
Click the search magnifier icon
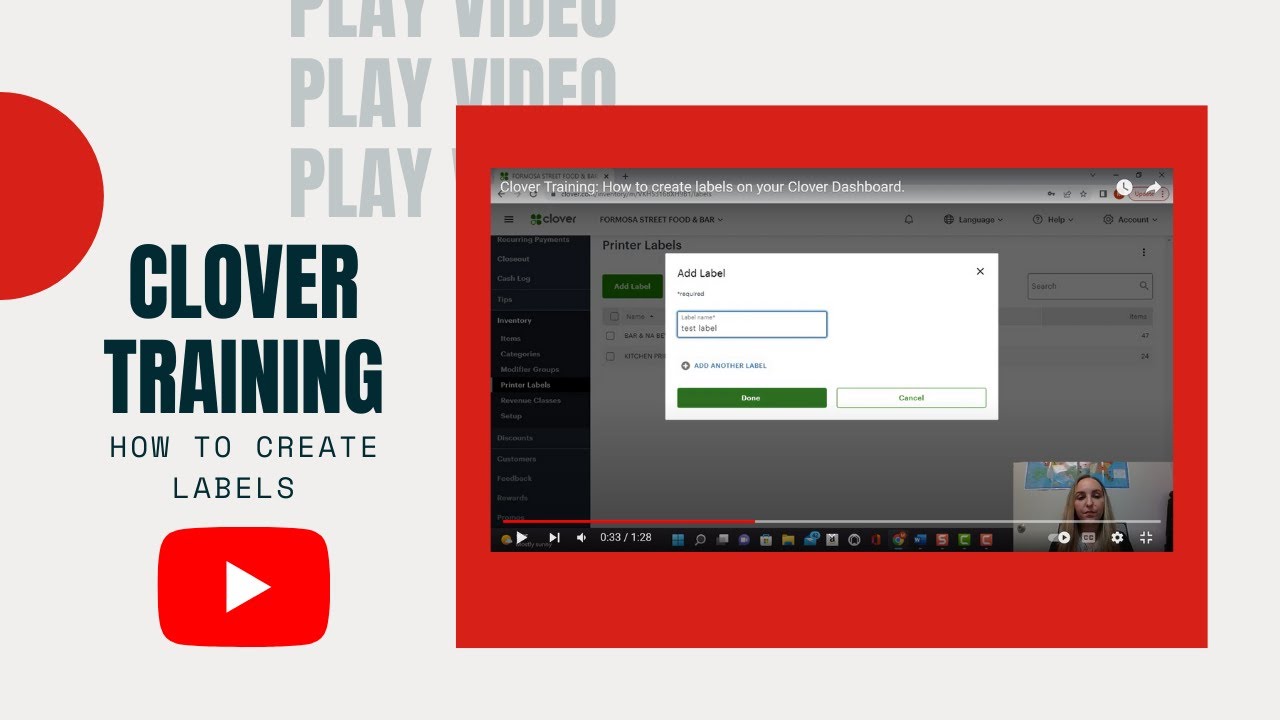tap(1144, 286)
